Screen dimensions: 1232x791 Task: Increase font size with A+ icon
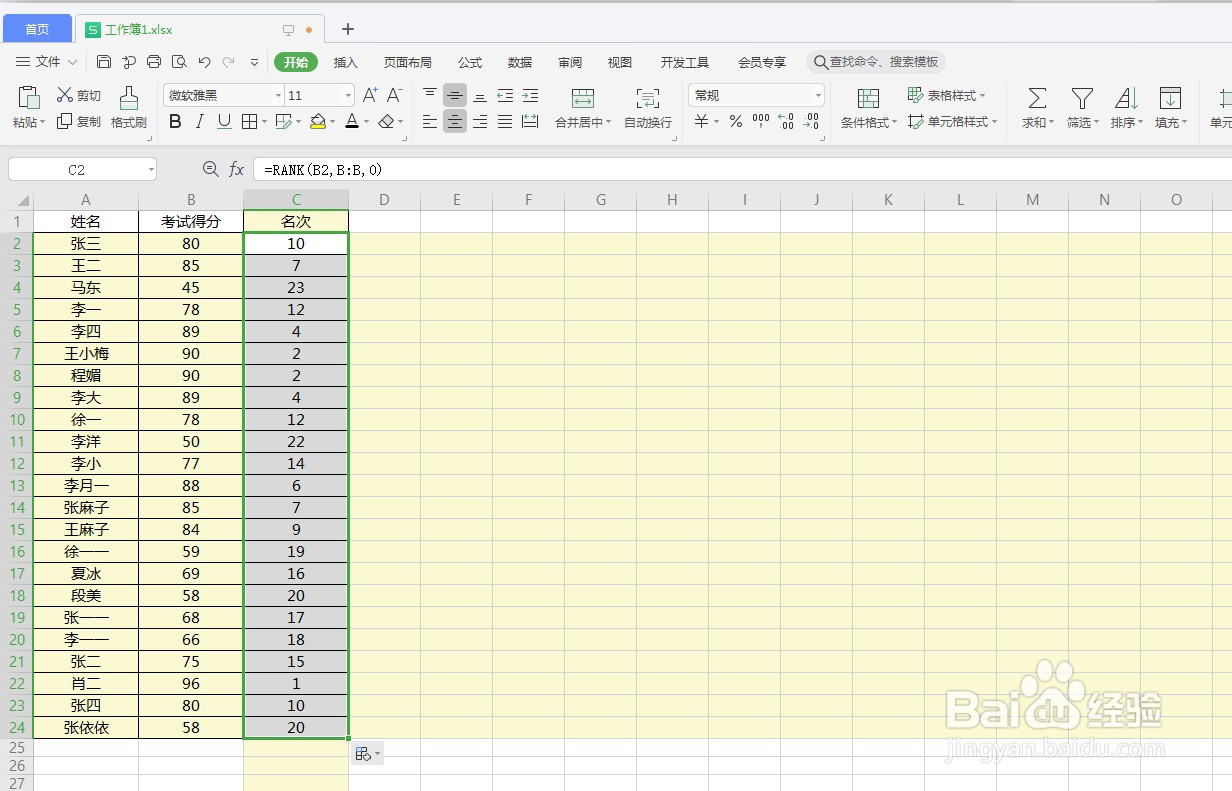(370, 95)
